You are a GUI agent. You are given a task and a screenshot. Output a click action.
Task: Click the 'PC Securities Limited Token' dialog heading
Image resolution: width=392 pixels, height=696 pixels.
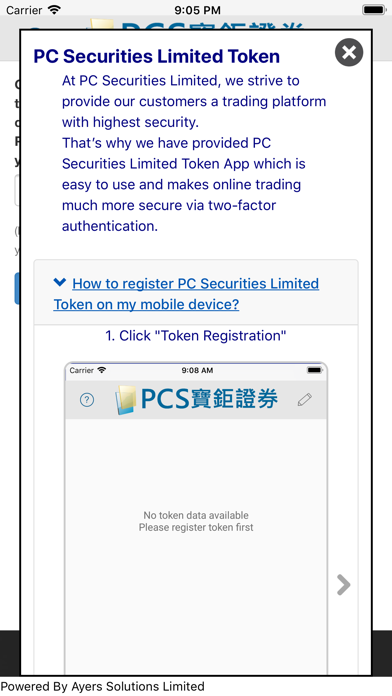[157, 56]
